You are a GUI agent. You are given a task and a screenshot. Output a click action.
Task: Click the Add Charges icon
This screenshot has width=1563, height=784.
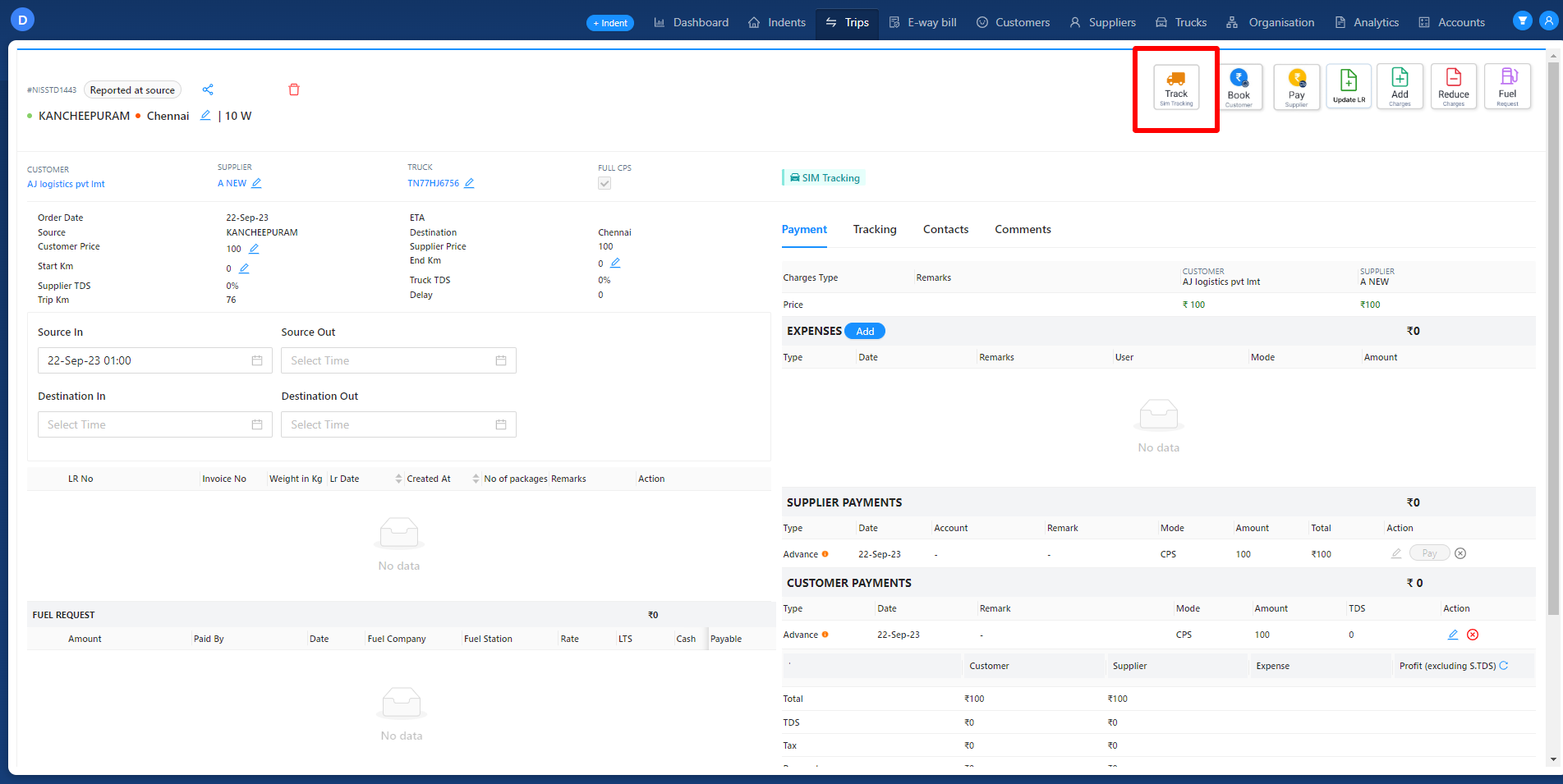[x=1400, y=87]
